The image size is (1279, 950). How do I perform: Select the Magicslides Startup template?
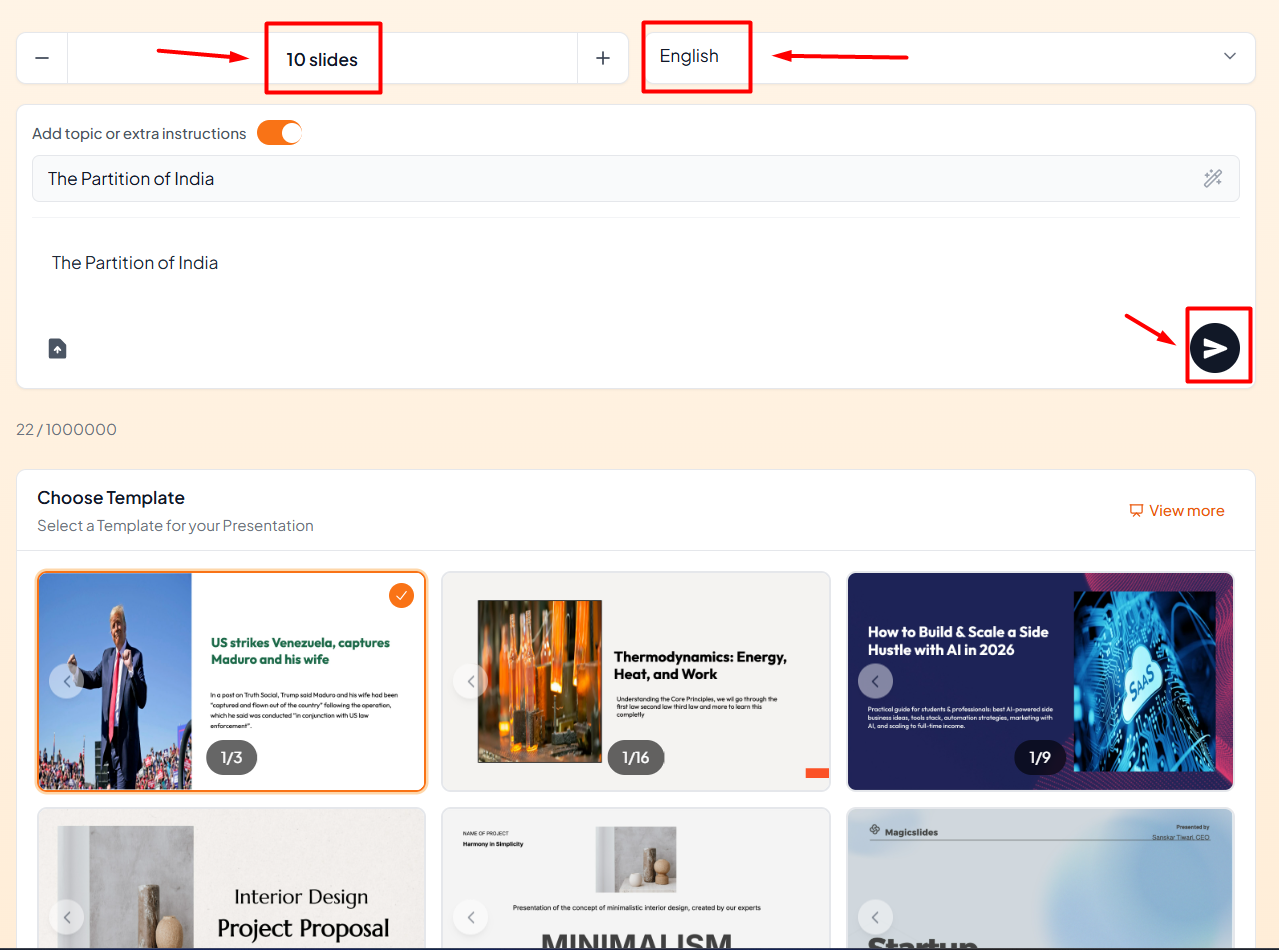[x=1040, y=878]
